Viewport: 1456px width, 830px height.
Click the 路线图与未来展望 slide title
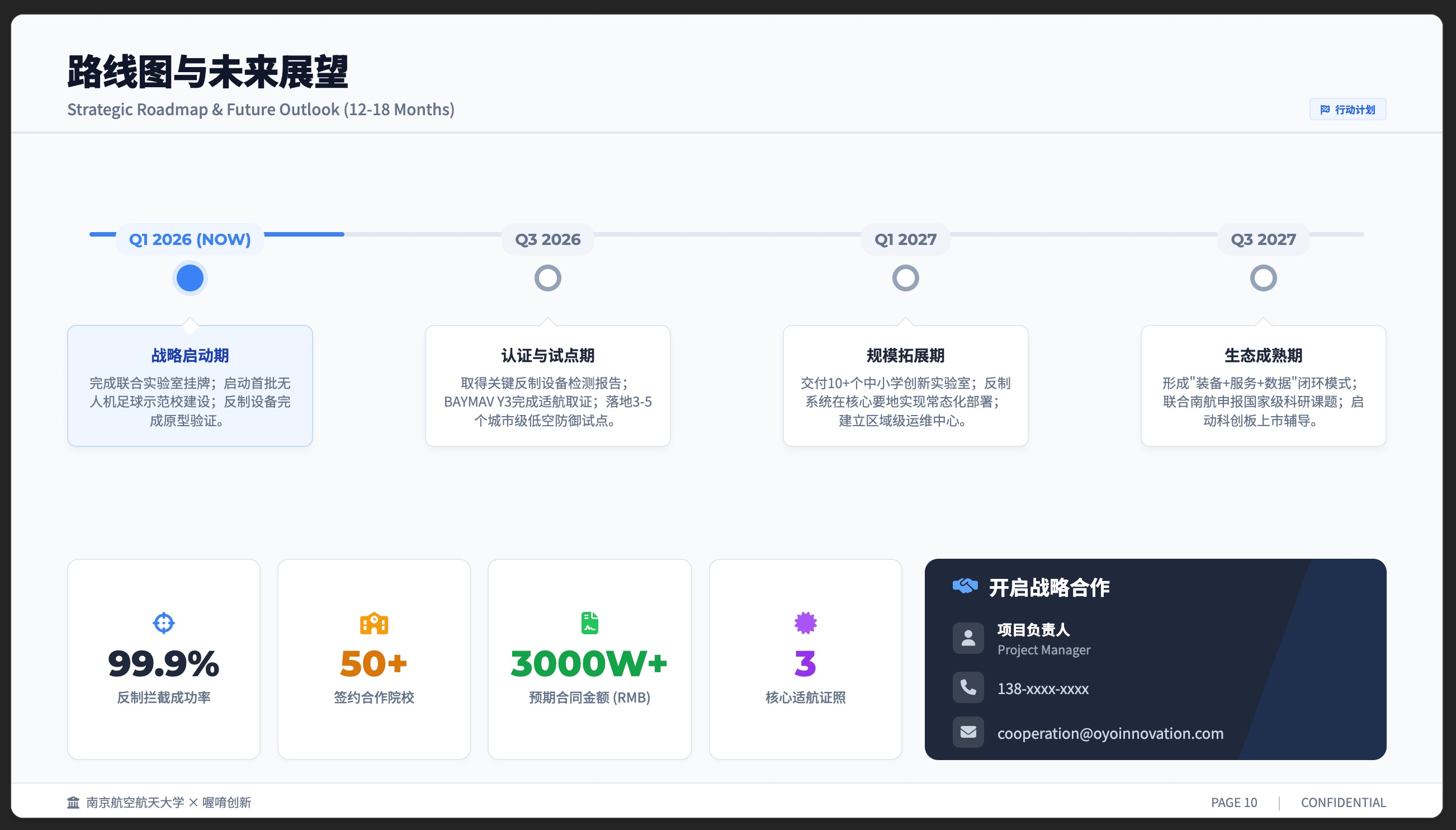[207, 72]
